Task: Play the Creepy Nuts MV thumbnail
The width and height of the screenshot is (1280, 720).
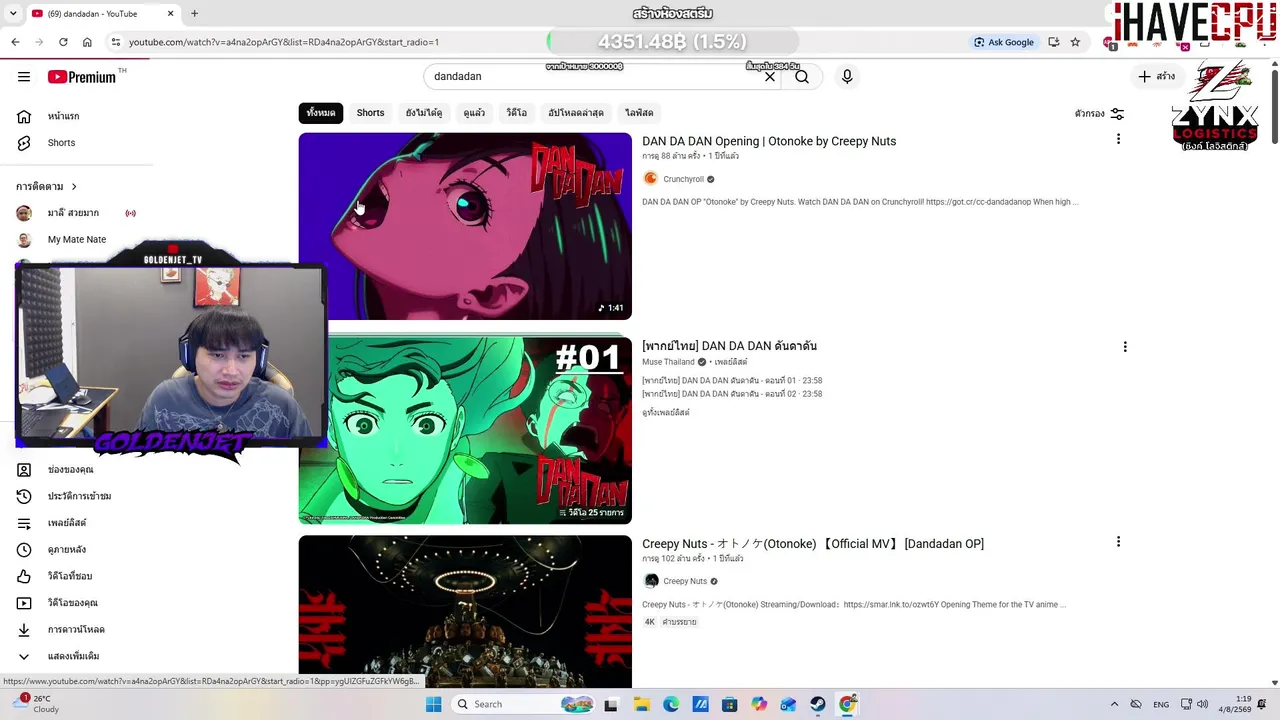Action: [465, 612]
